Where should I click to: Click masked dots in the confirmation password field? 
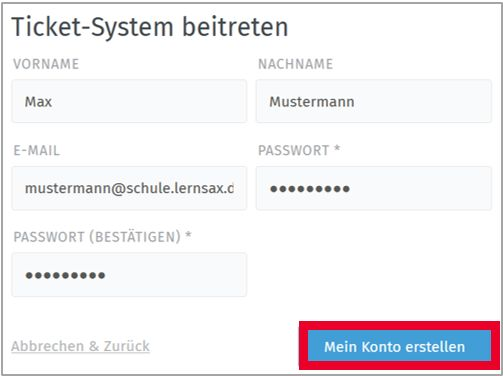pyautogui.click(x=65, y=275)
